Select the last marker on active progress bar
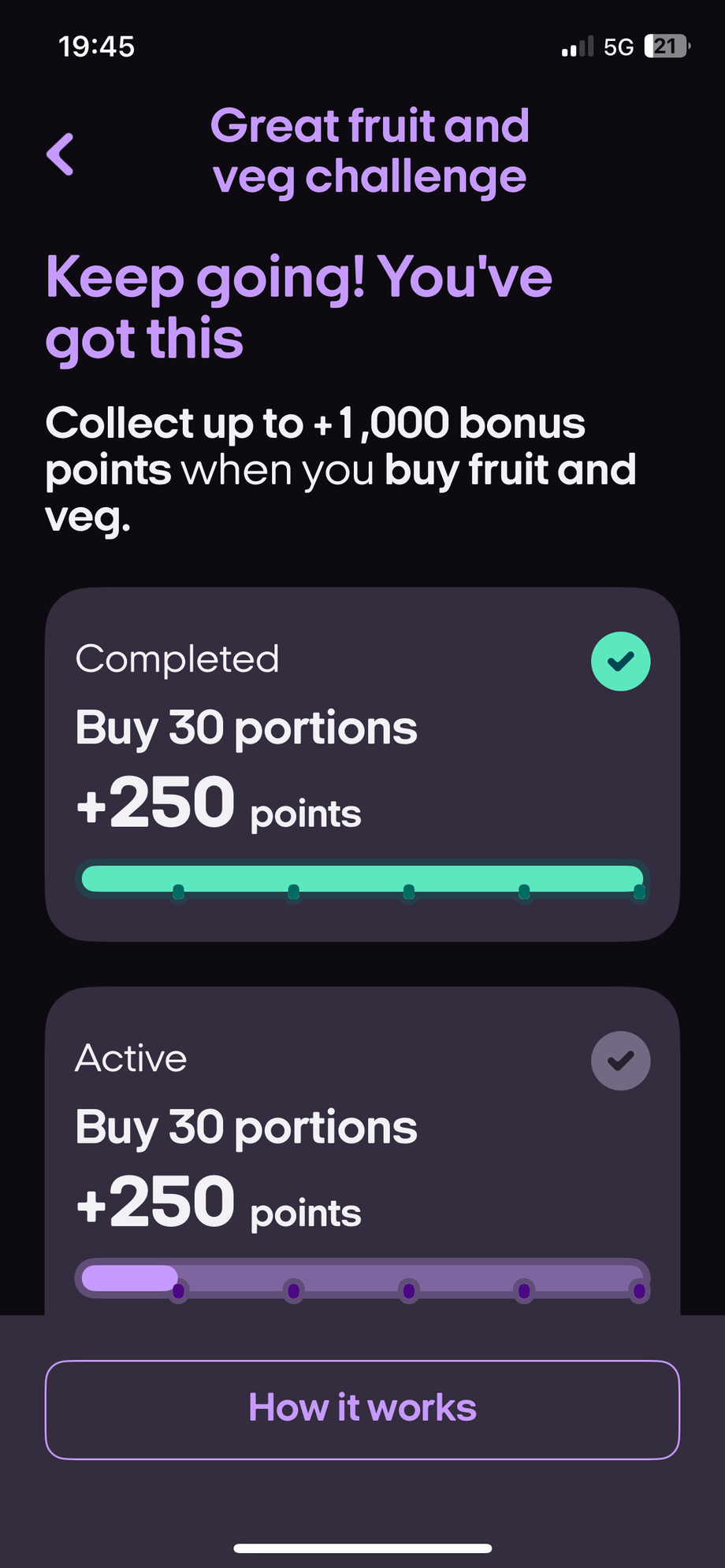The height and width of the screenshot is (1568, 725). [639, 1291]
